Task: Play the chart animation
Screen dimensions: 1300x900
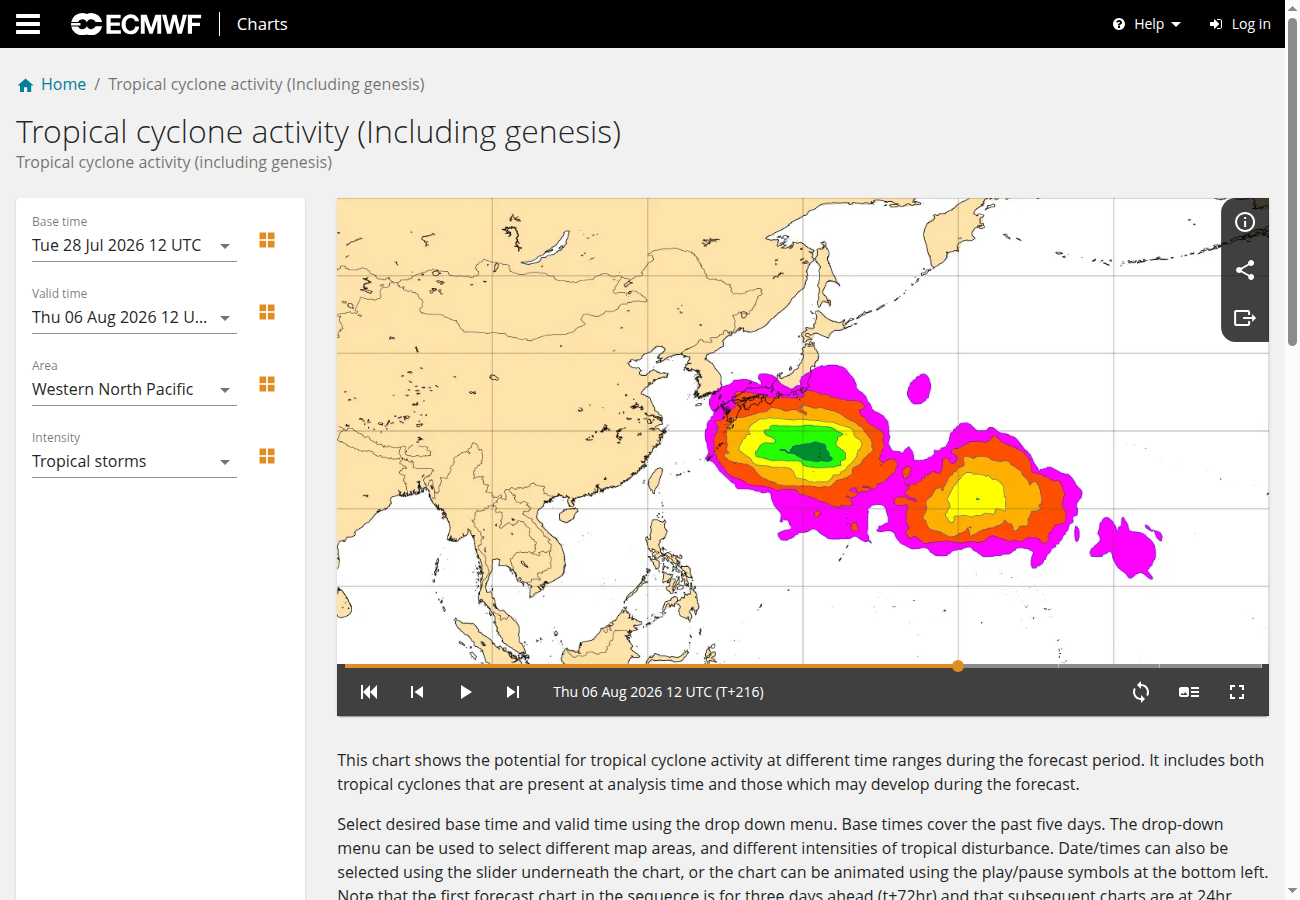Action: pyautogui.click(x=465, y=692)
